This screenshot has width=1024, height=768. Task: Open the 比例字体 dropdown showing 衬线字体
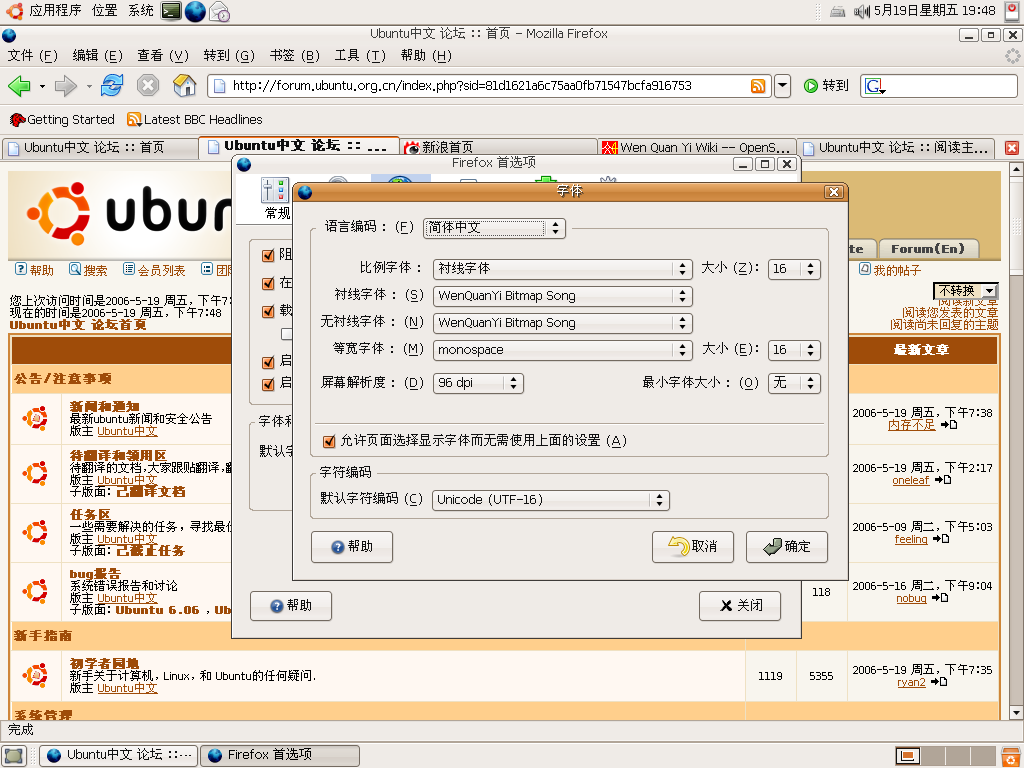[x=562, y=269]
